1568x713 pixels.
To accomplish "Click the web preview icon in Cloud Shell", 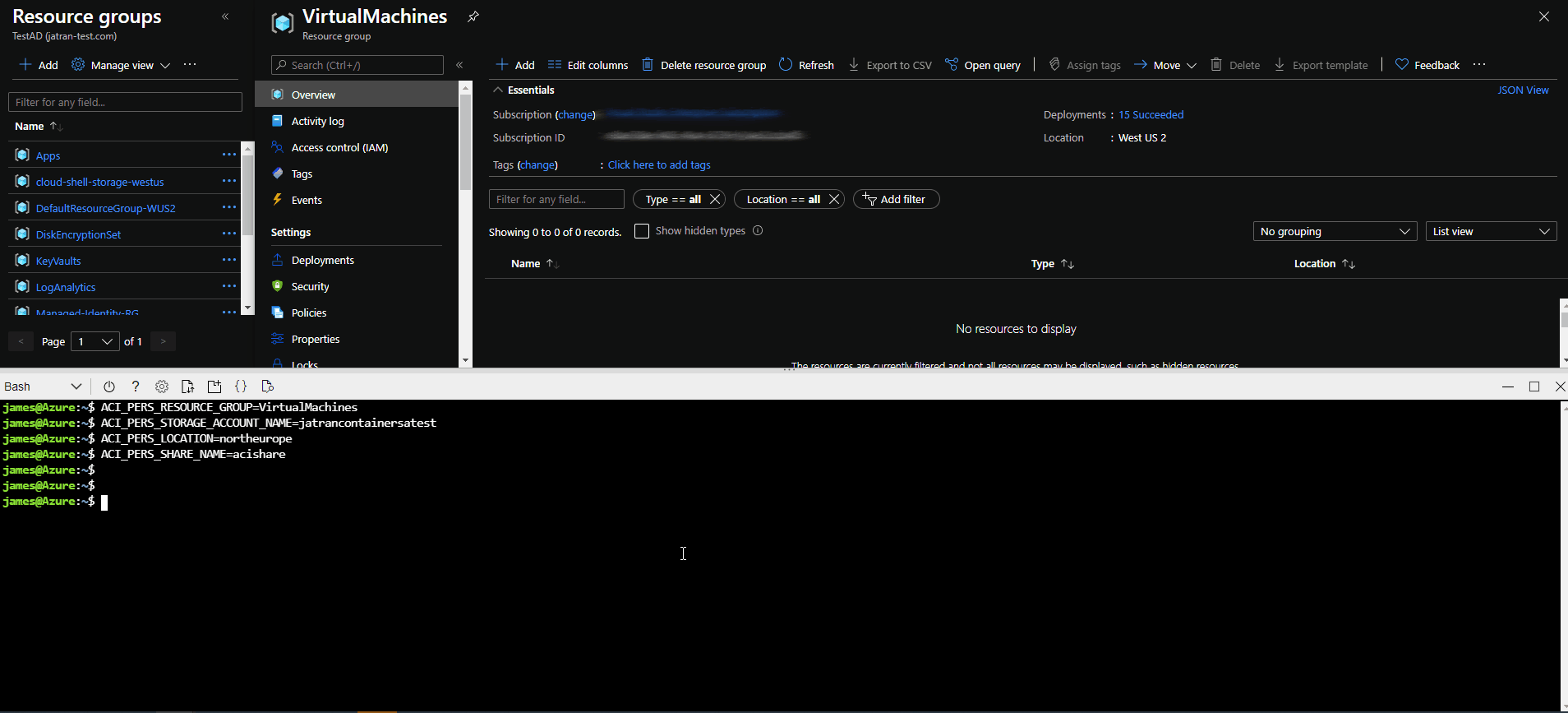I will pyautogui.click(x=267, y=387).
